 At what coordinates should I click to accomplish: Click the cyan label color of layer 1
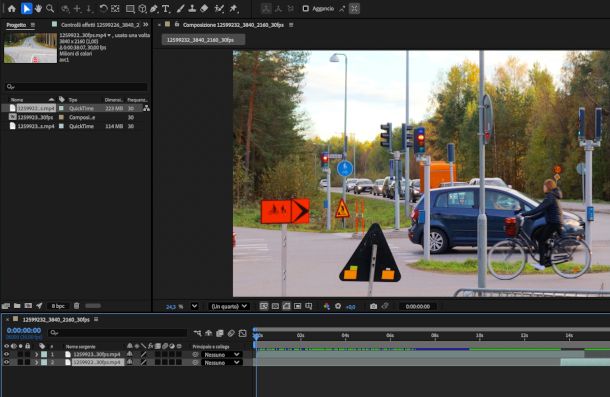[x=44, y=354]
